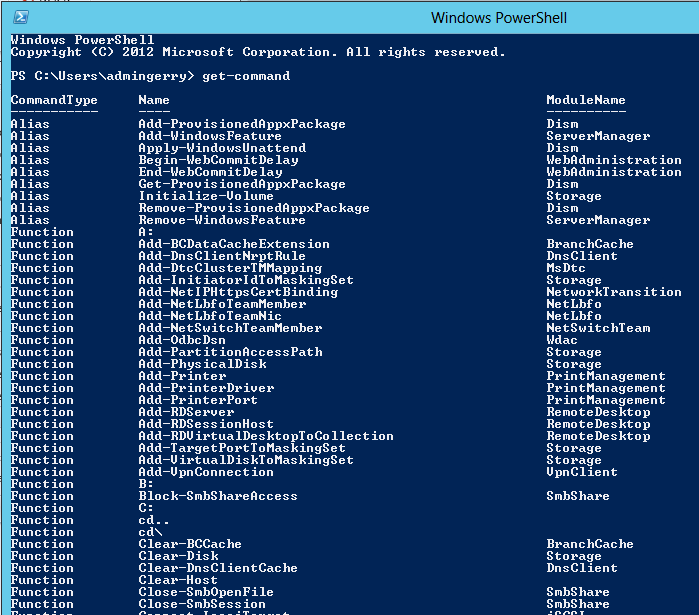The image size is (699, 615).
Task: Select Add-ProvisionedAppxPackage in the Name column
Action: [242, 124]
